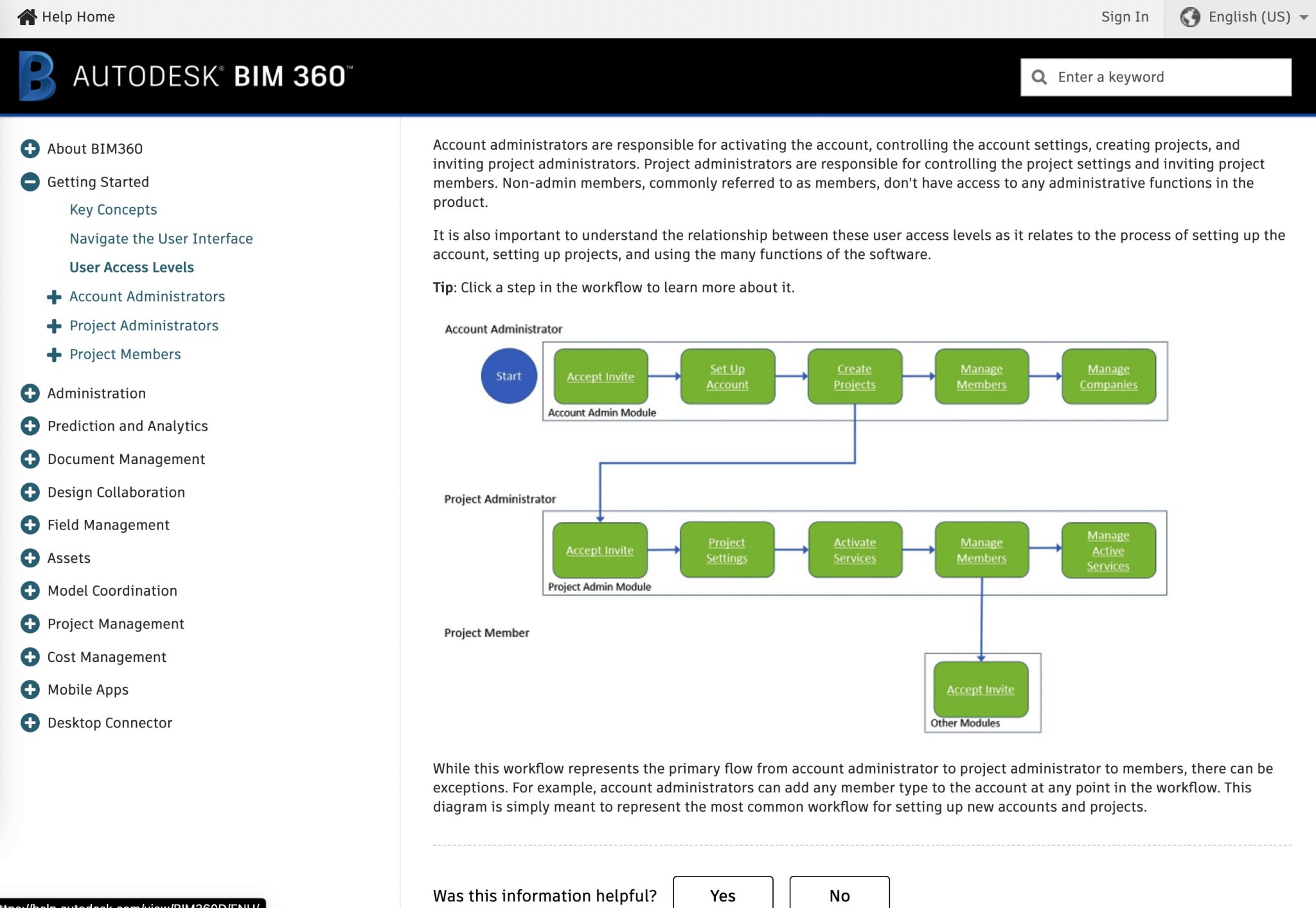
Task: Click Project Admin's Manage Members step
Action: point(981,550)
